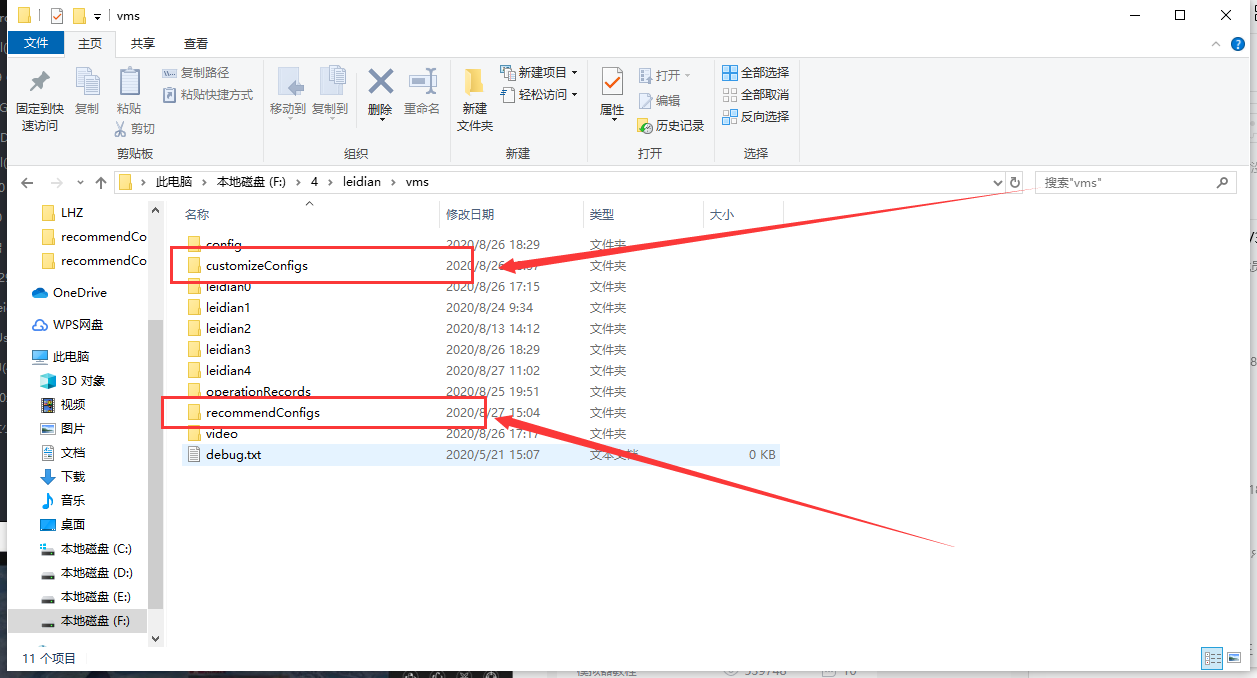This screenshot has height=678, width=1257.
Task: Click the search vms input box
Action: (x=1125, y=183)
